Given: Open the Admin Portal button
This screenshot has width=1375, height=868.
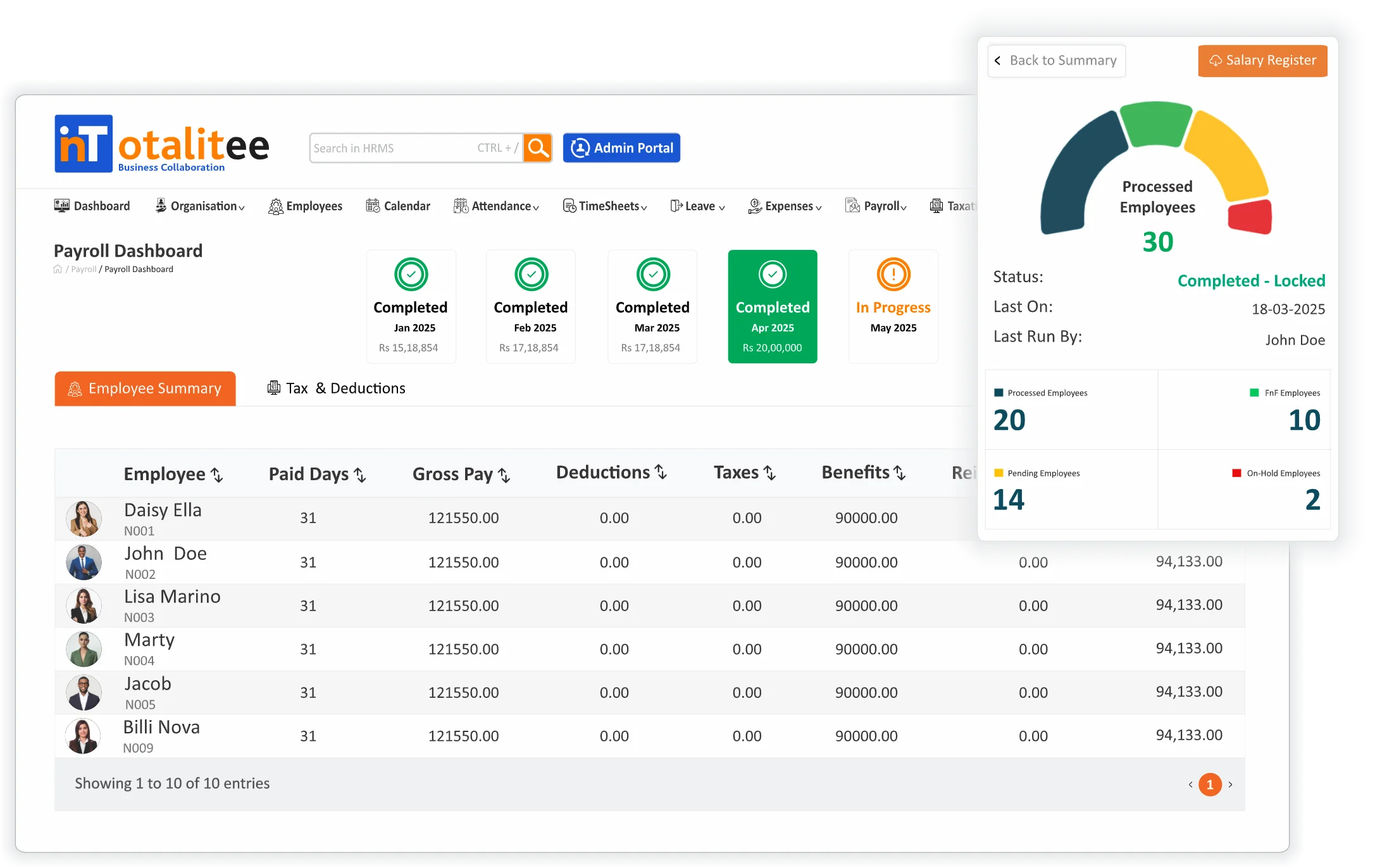Looking at the screenshot, I should tap(621, 148).
